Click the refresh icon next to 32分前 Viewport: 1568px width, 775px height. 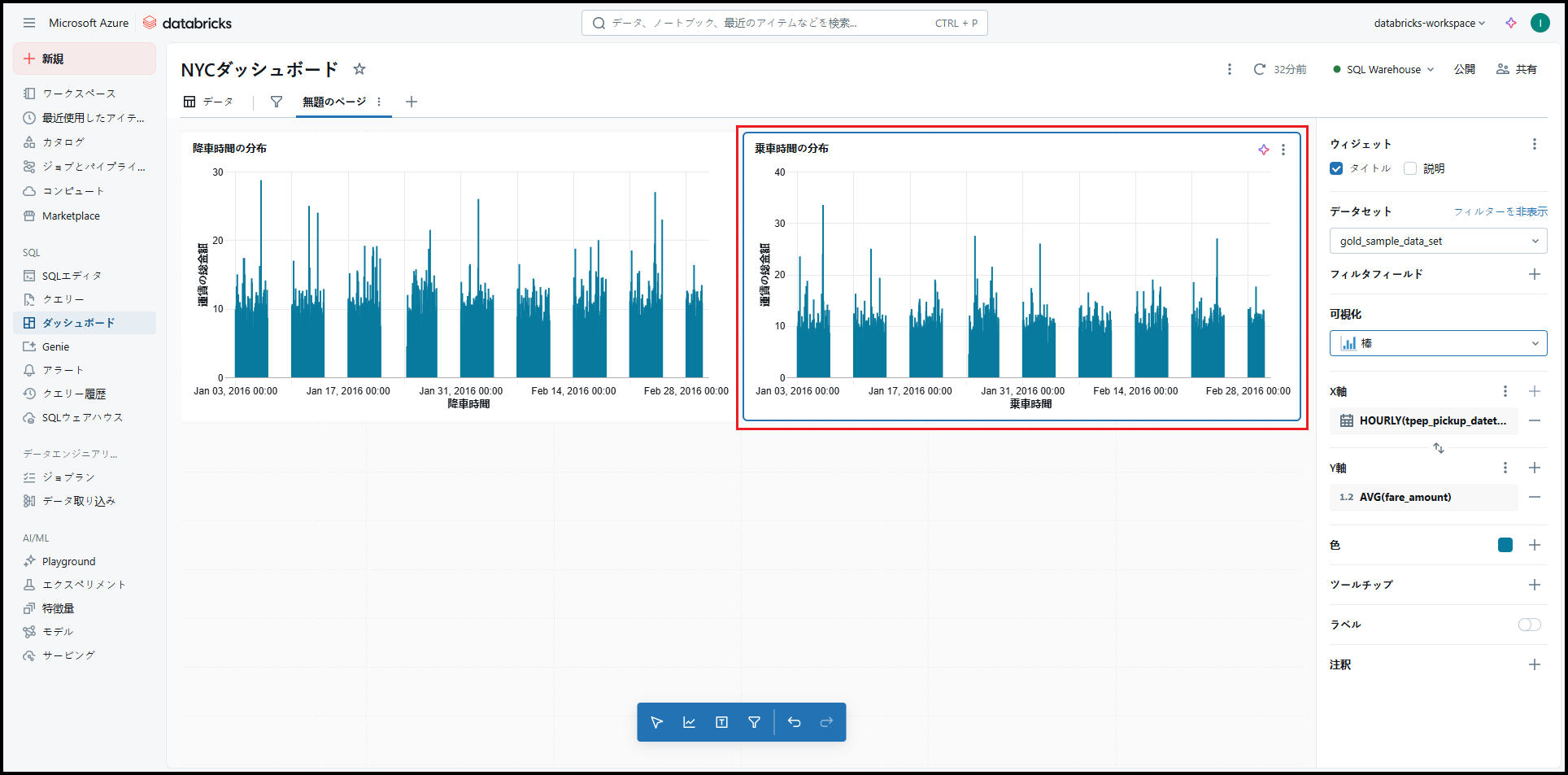[1259, 69]
